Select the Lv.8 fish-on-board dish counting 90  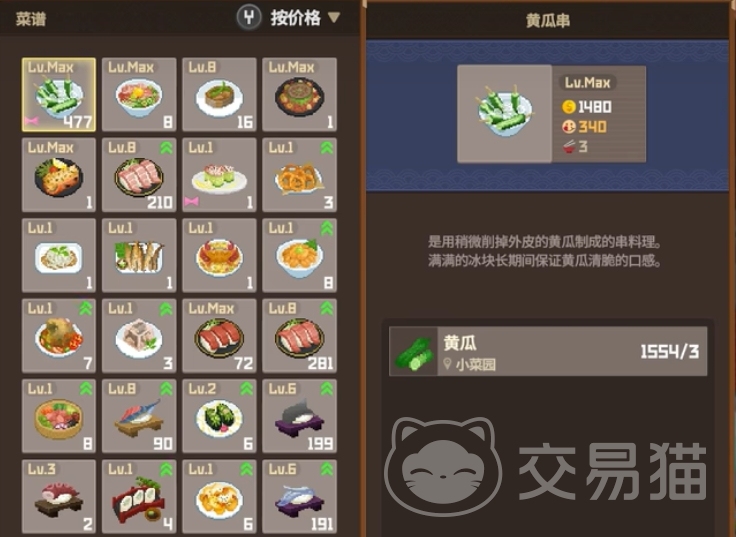(139, 415)
